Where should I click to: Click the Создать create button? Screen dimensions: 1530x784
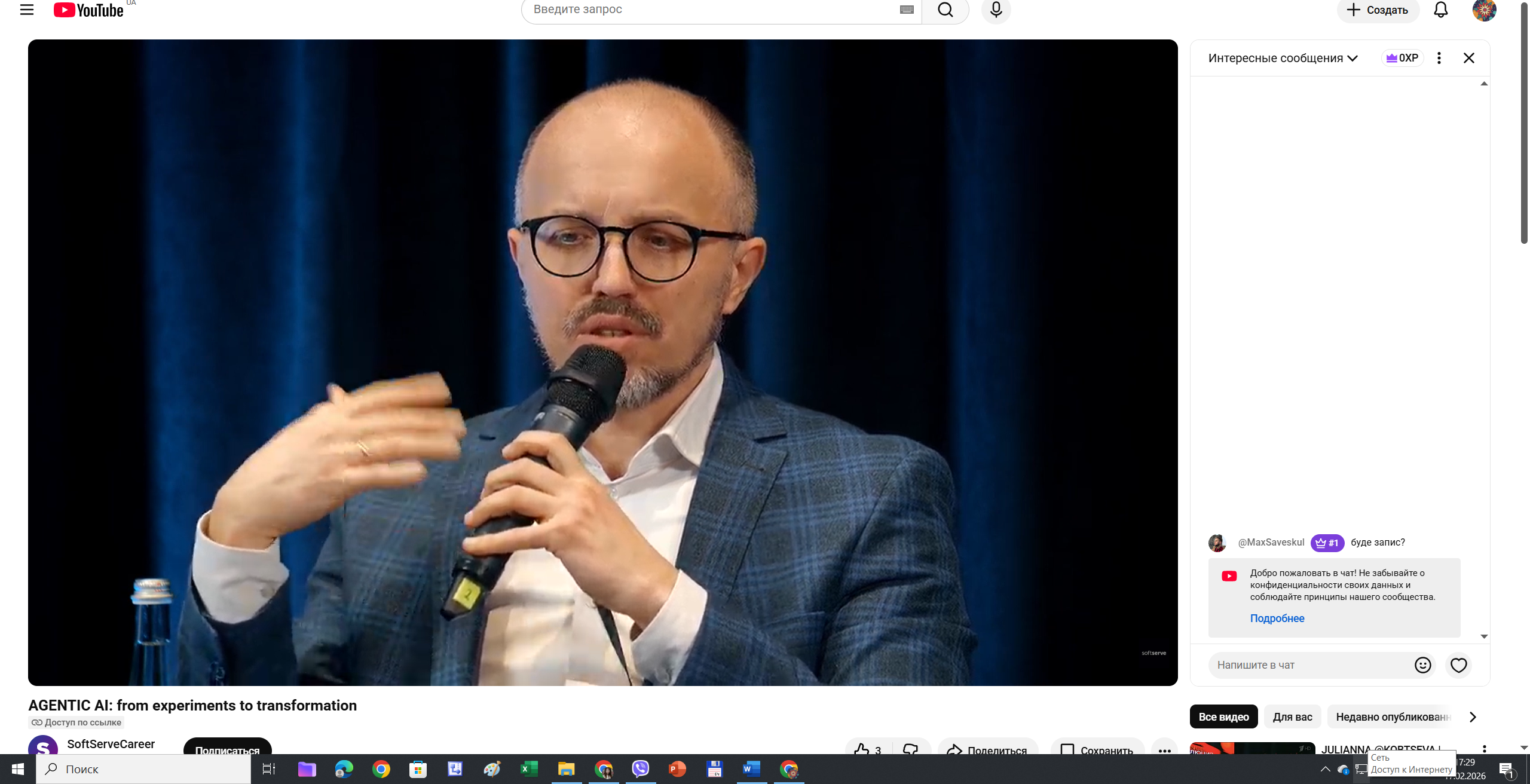click(1378, 10)
